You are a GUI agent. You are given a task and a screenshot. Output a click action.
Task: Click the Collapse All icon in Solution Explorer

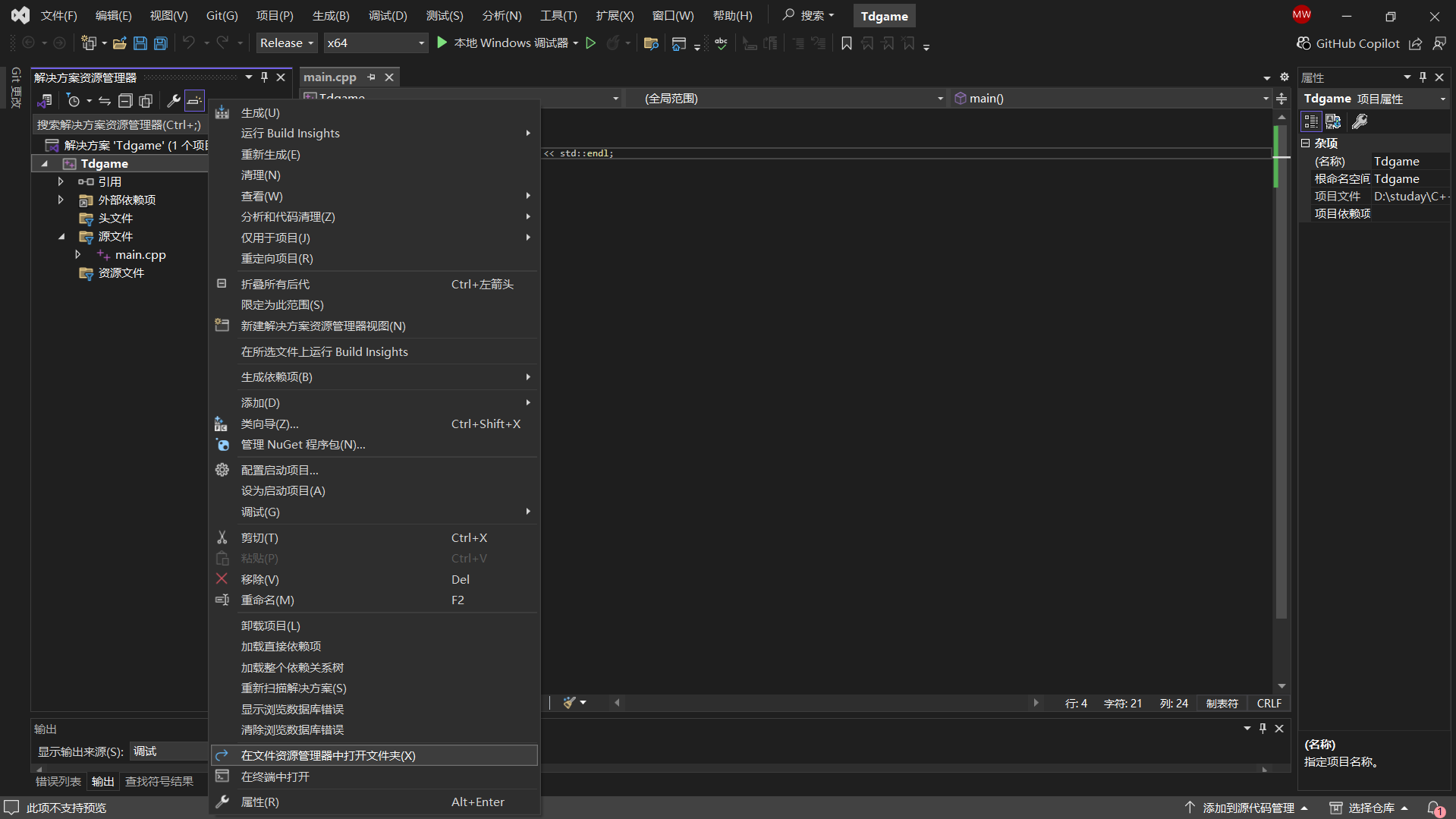click(125, 100)
